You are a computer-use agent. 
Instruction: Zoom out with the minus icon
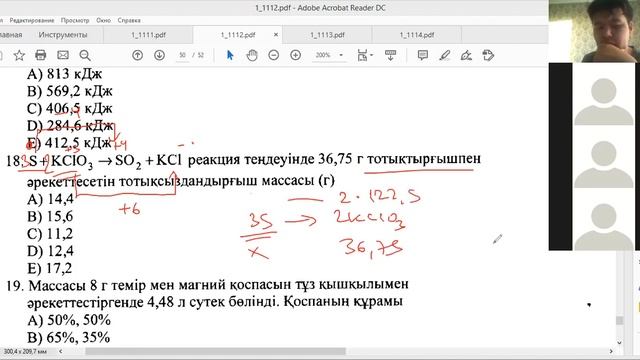274,55
